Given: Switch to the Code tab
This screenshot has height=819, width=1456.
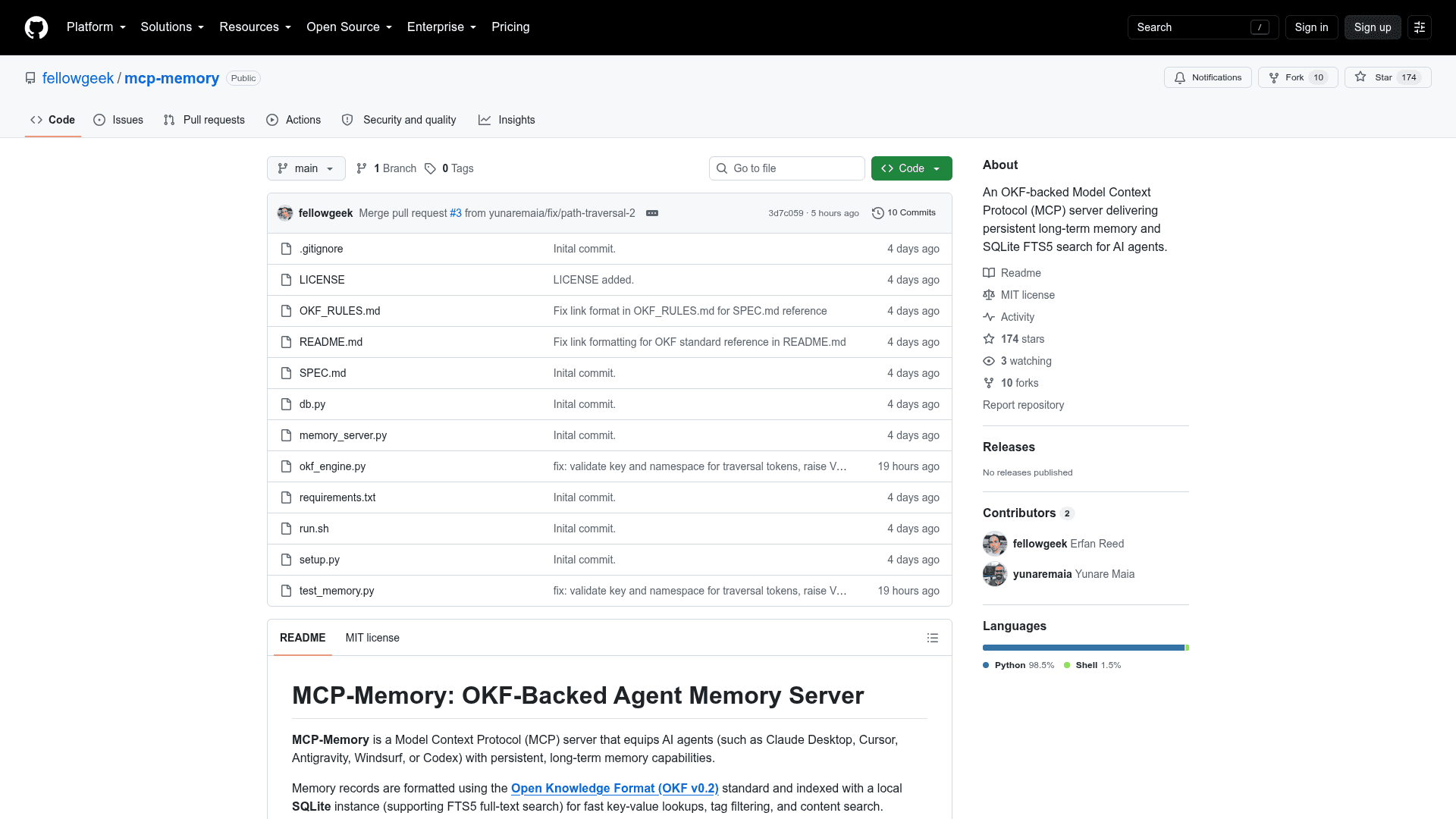Looking at the screenshot, I should tap(53, 120).
